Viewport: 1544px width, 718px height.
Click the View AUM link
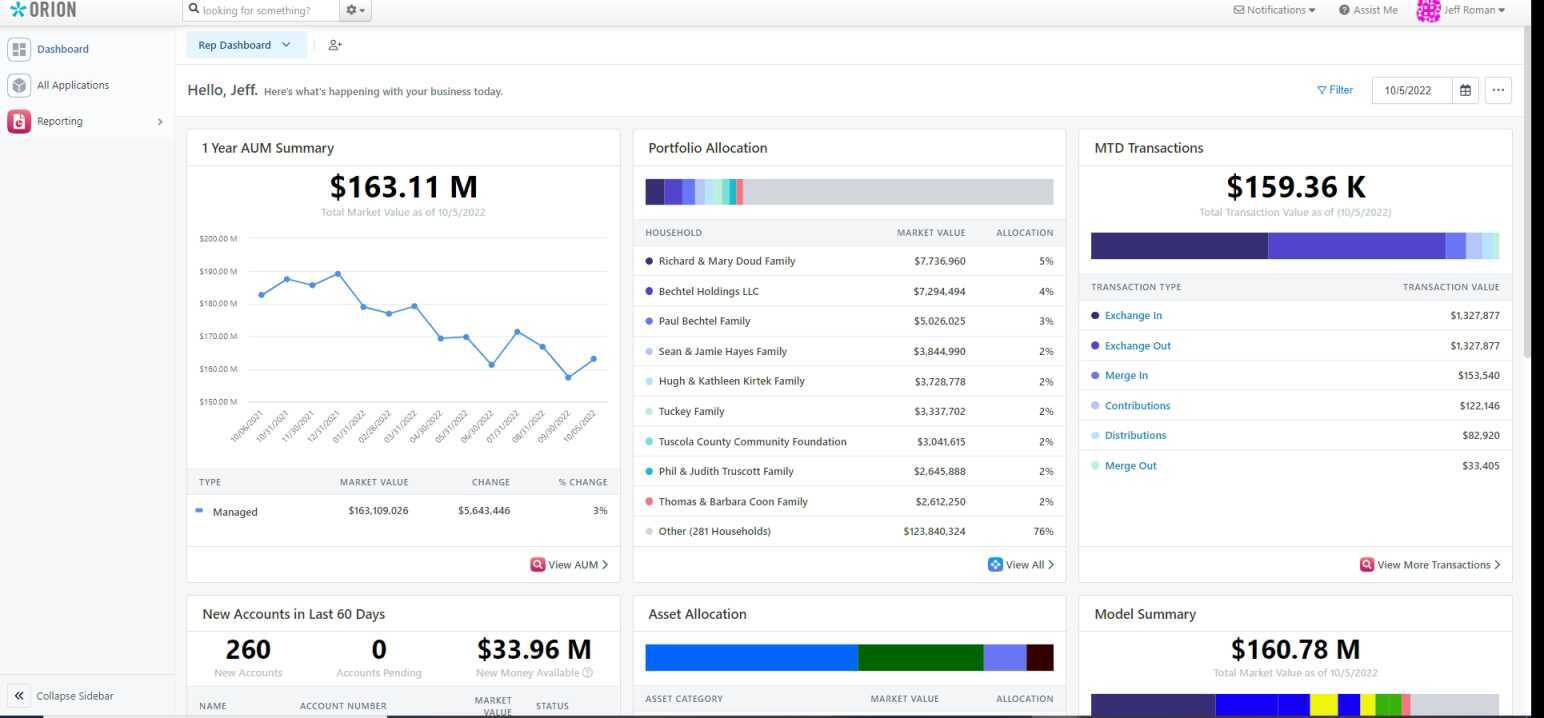coord(569,565)
